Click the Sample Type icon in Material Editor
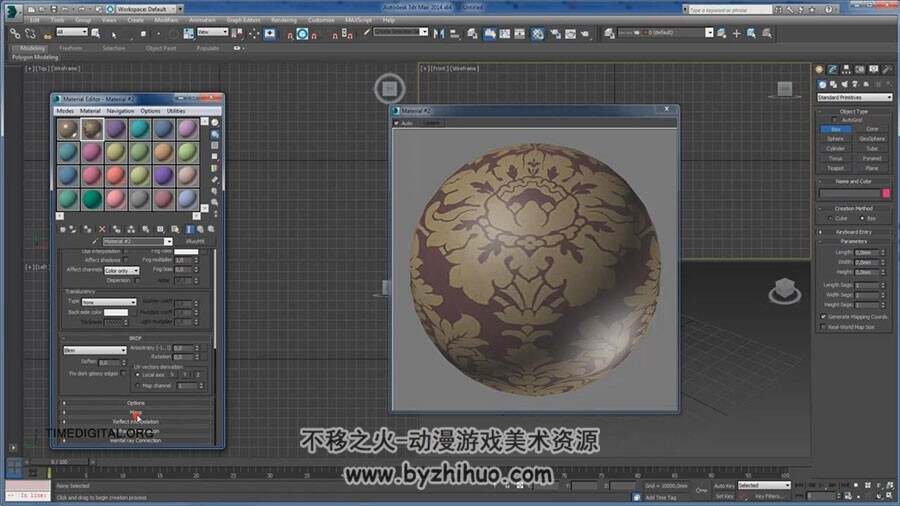Image resolution: width=900 pixels, height=506 pixels. click(215, 123)
